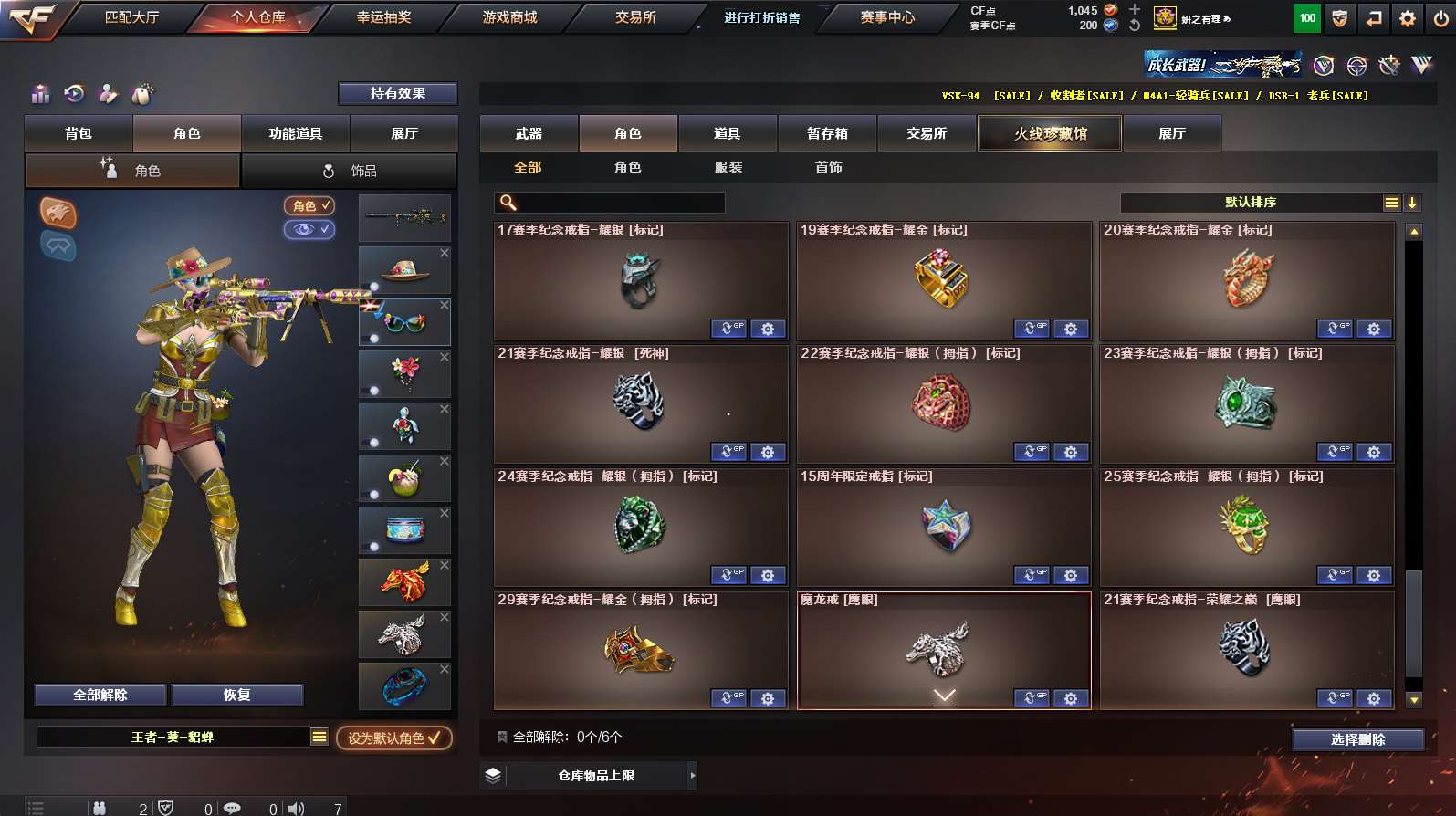This screenshot has width=1456, height=816.
Task: Click the power exit icon
Action: 1440,17
